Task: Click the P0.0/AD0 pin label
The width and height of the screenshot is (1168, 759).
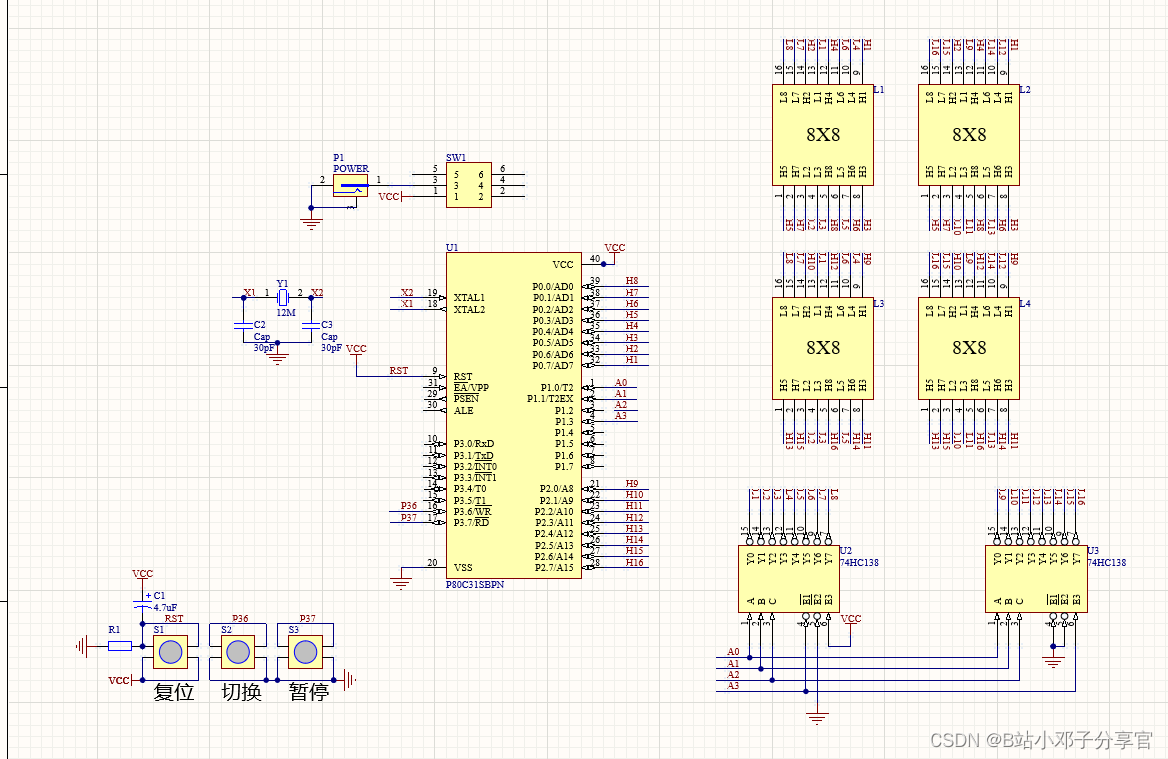Action: (553, 287)
